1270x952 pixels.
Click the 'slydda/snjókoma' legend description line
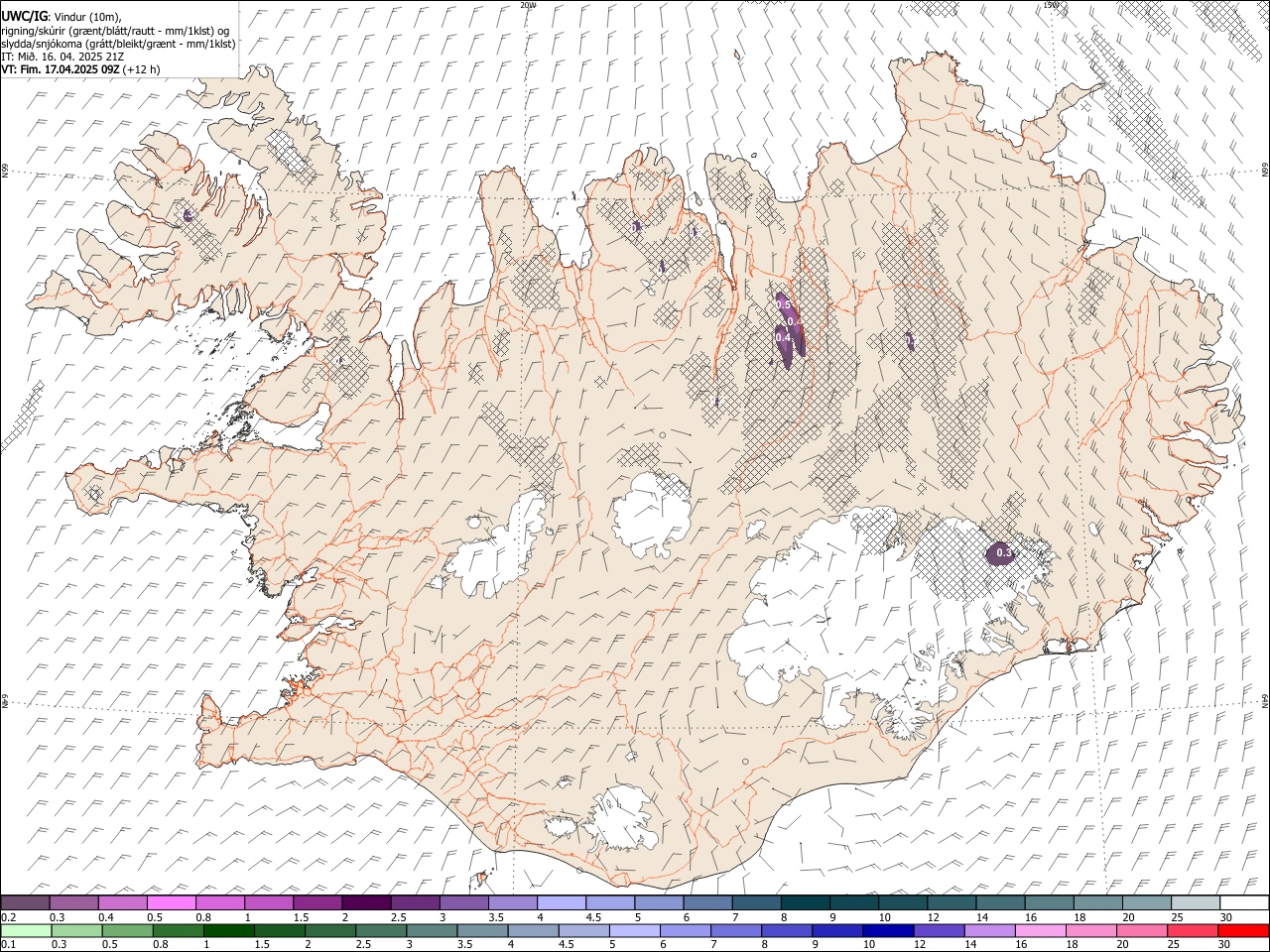point(118,44)
